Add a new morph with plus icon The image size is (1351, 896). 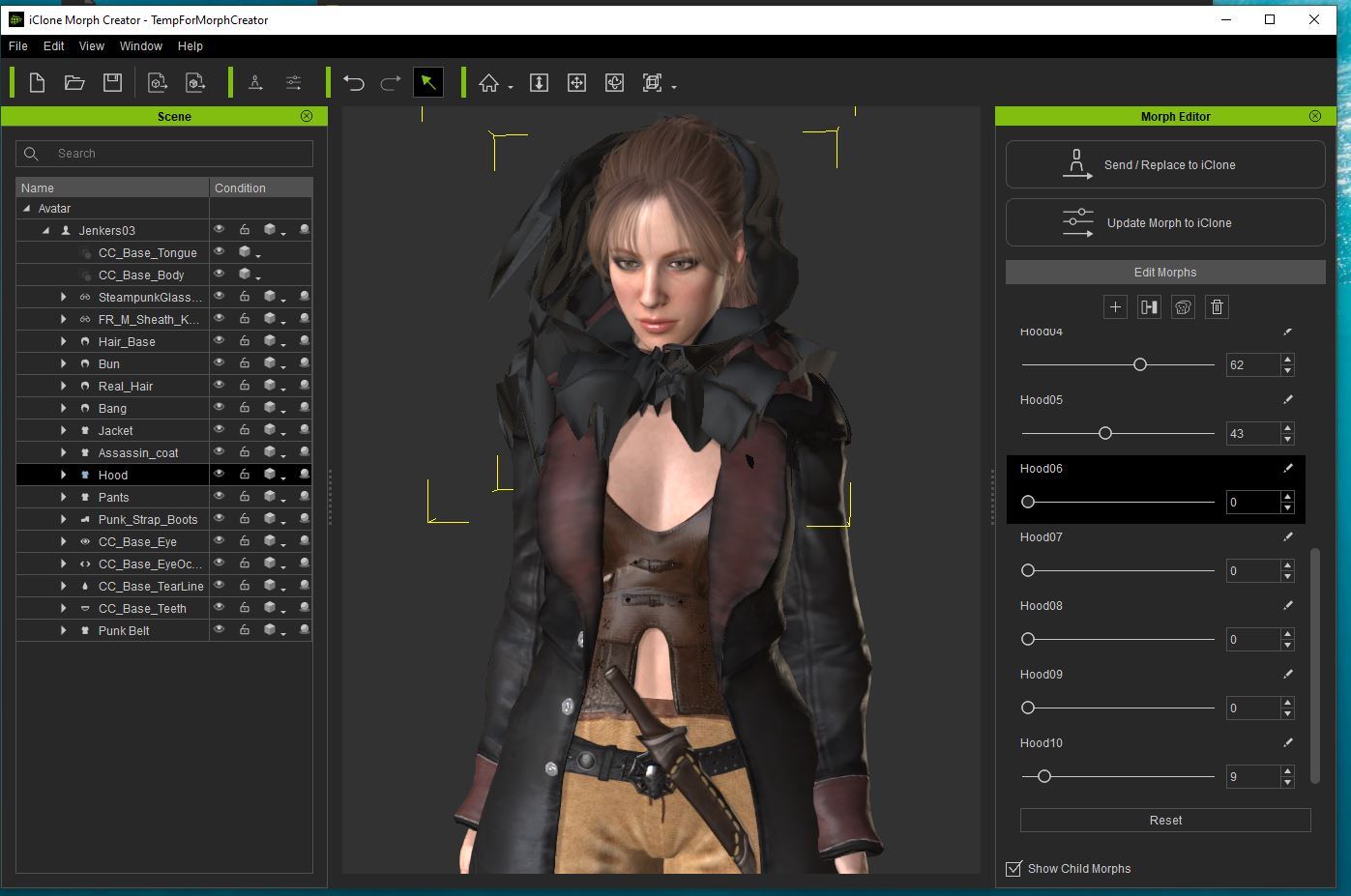[1115, 307]
